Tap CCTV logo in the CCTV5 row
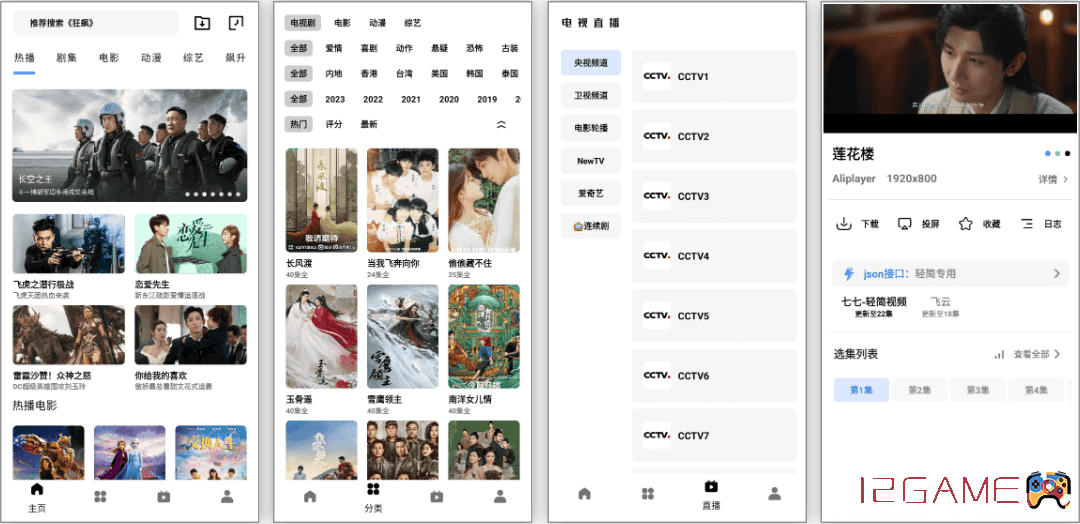Screen dimensions: 1080x524 pos(656,316)
